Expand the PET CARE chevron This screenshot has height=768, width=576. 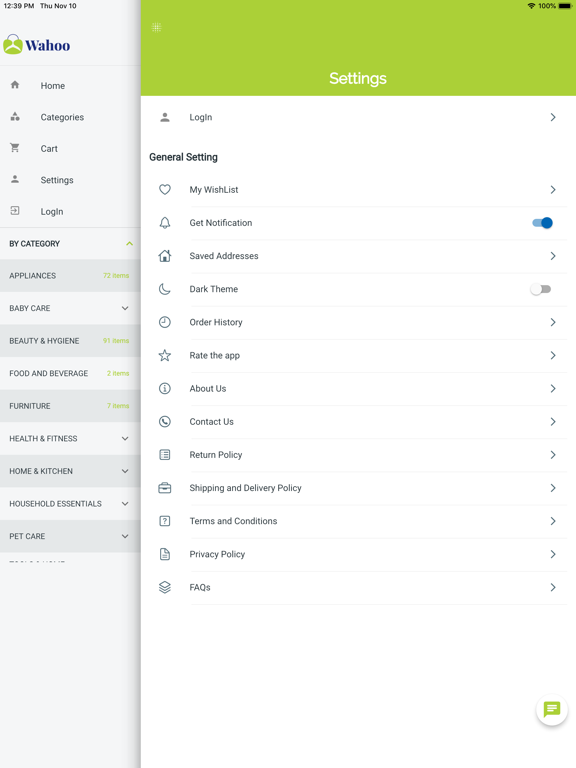pos(125,536)
